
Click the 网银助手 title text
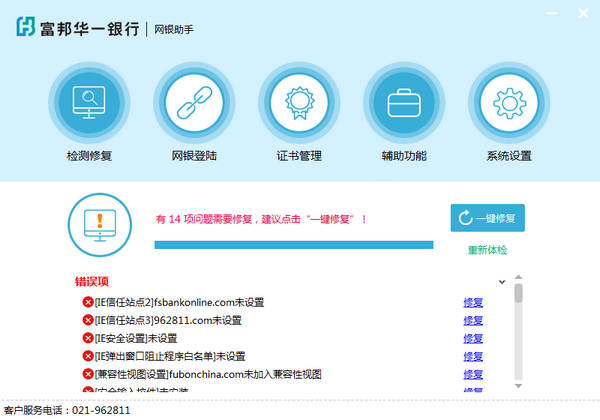pos(174,29)
